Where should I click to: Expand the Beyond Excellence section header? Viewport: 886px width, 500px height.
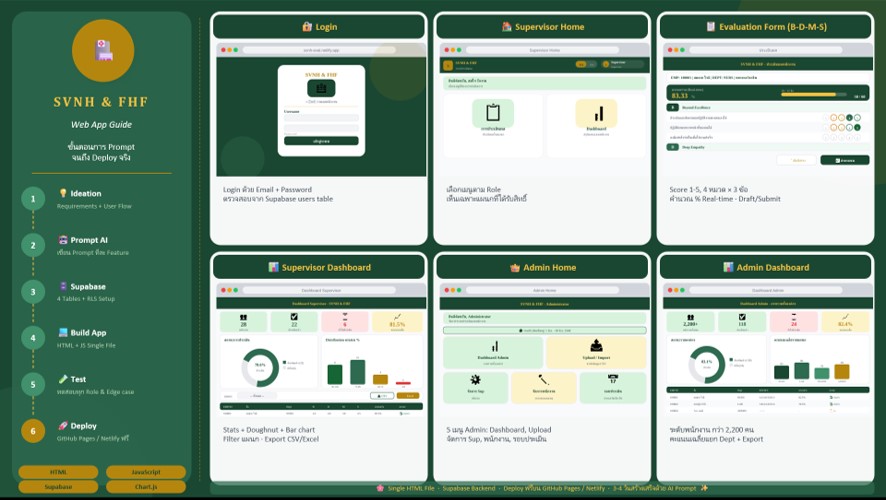pos(767,107)
